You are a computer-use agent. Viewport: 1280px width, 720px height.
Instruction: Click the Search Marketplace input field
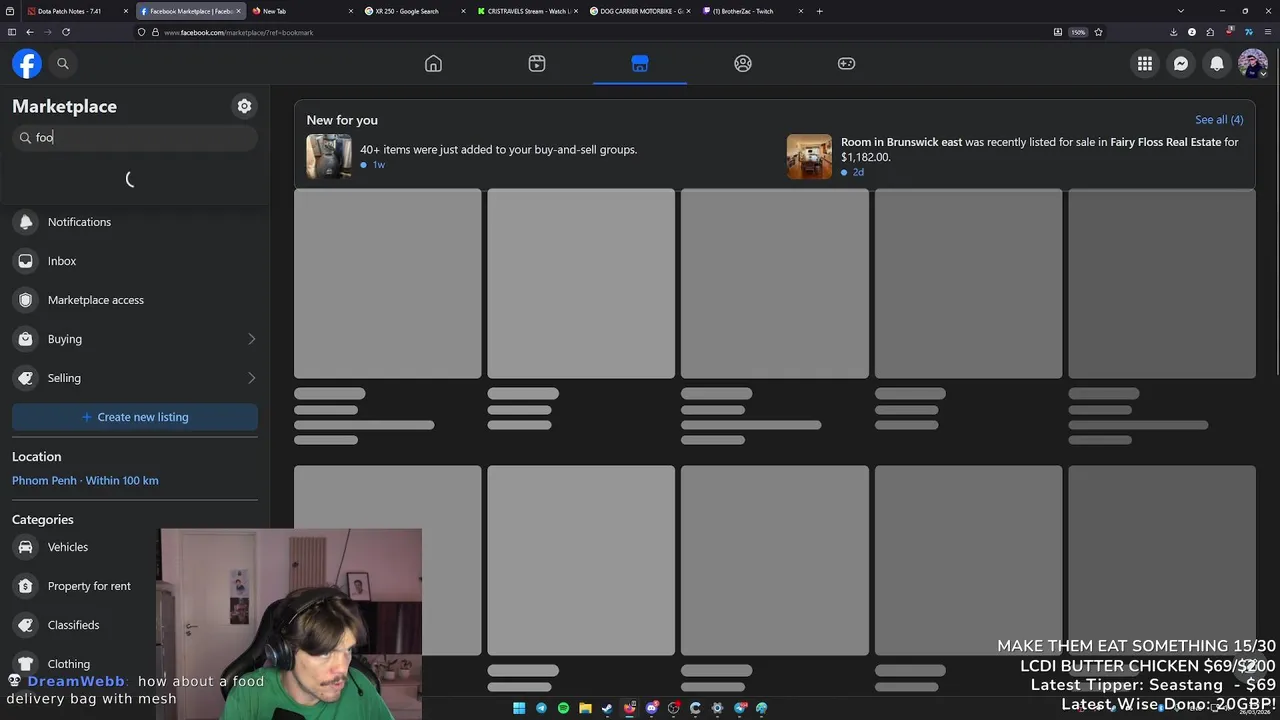[135, 137]
